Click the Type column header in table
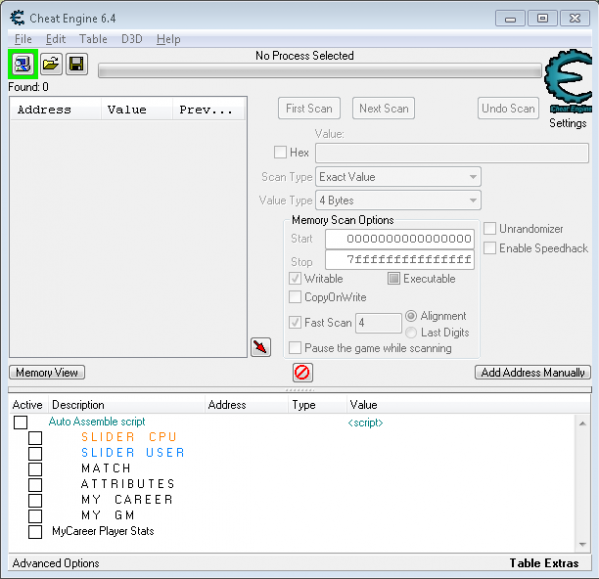The height and width of the screenshot is (579, 599). point(317,405)
